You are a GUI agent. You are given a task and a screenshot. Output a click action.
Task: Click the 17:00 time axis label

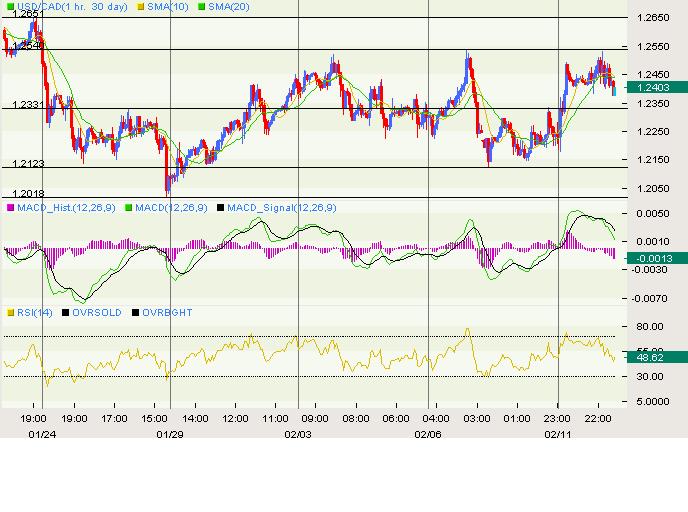pos(115,419)
